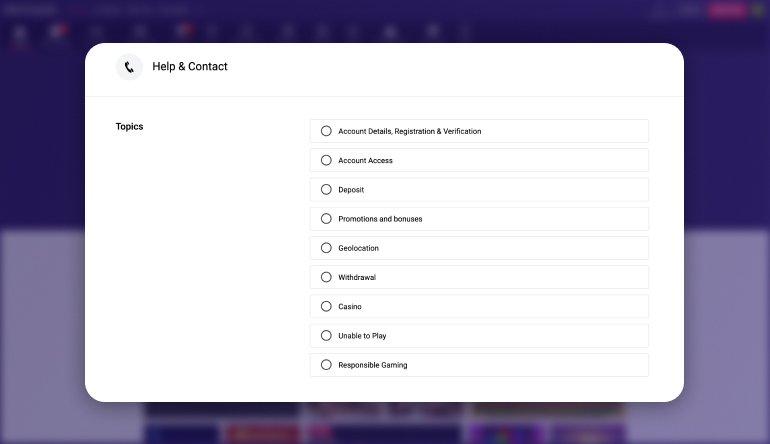Image resolution: width=770 pixels, height=444 pixels.
Task: Select the Responsible Gaming radio button
Action: coord(326,365)
